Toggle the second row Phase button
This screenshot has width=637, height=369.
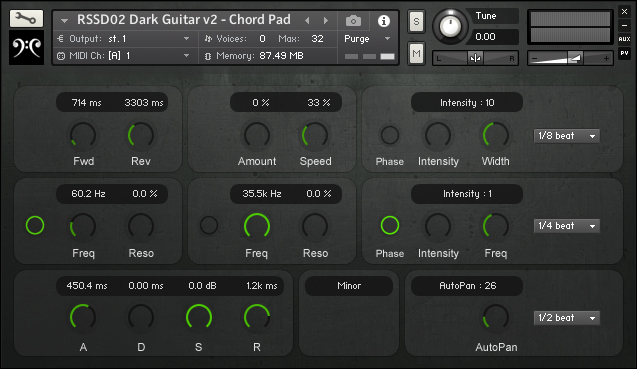pyautogui.click(x=390, y=225)
